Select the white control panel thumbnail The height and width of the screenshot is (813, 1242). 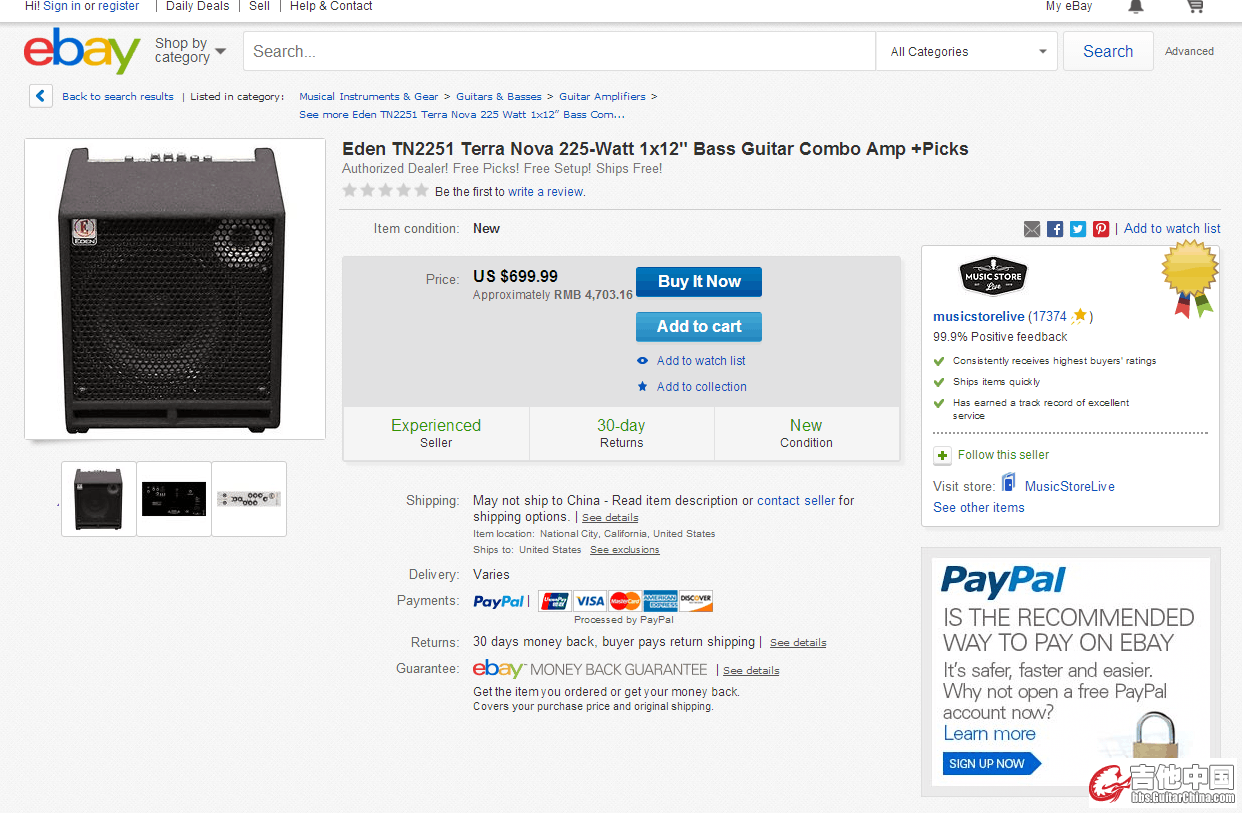pyautogui.click(x=249, y=498)
